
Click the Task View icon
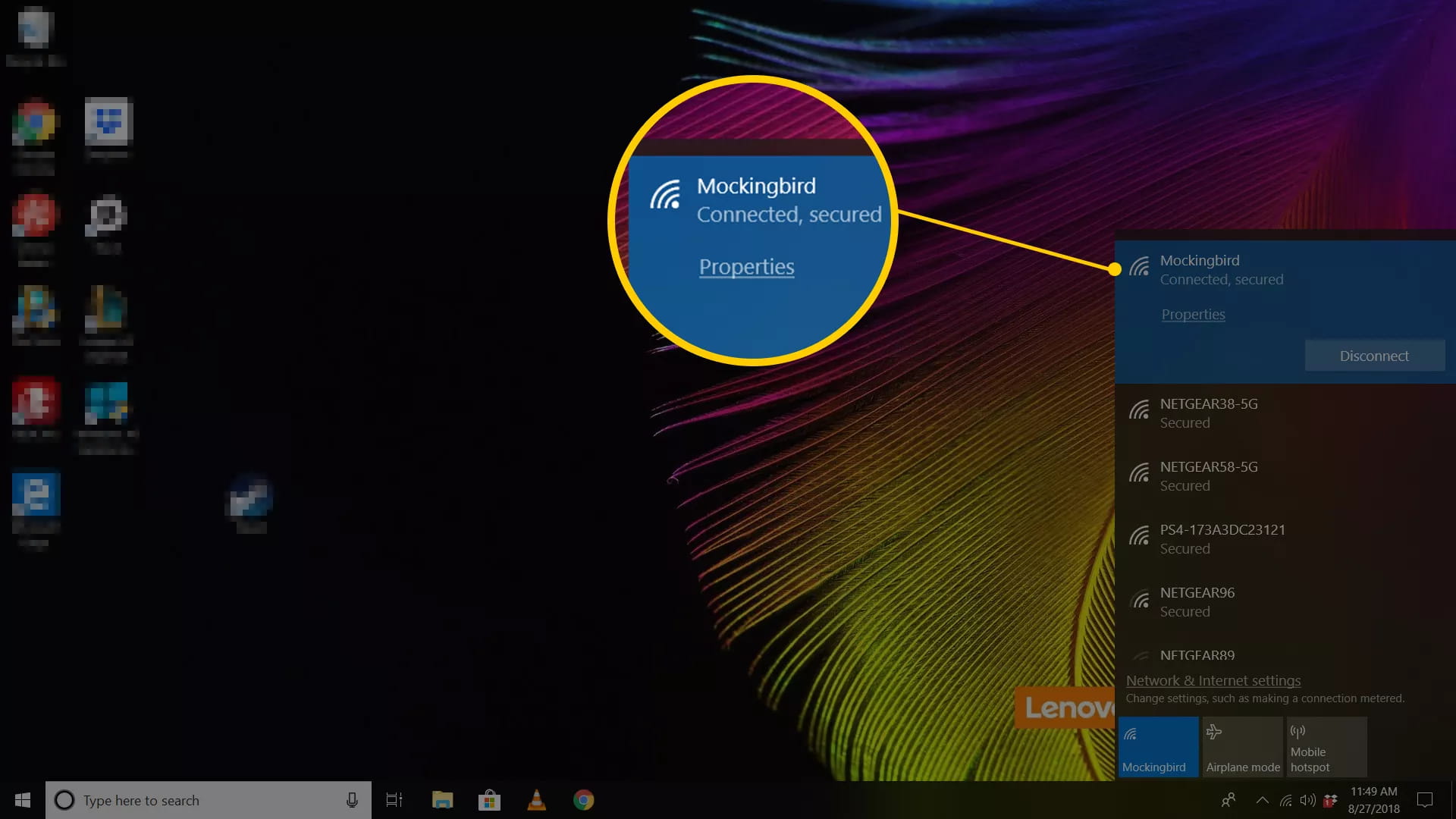click(394, 800)
